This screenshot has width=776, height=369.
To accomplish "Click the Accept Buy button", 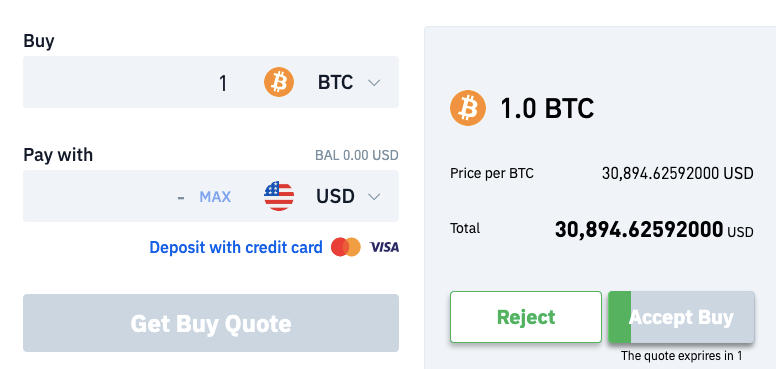I will click(681, 317).
